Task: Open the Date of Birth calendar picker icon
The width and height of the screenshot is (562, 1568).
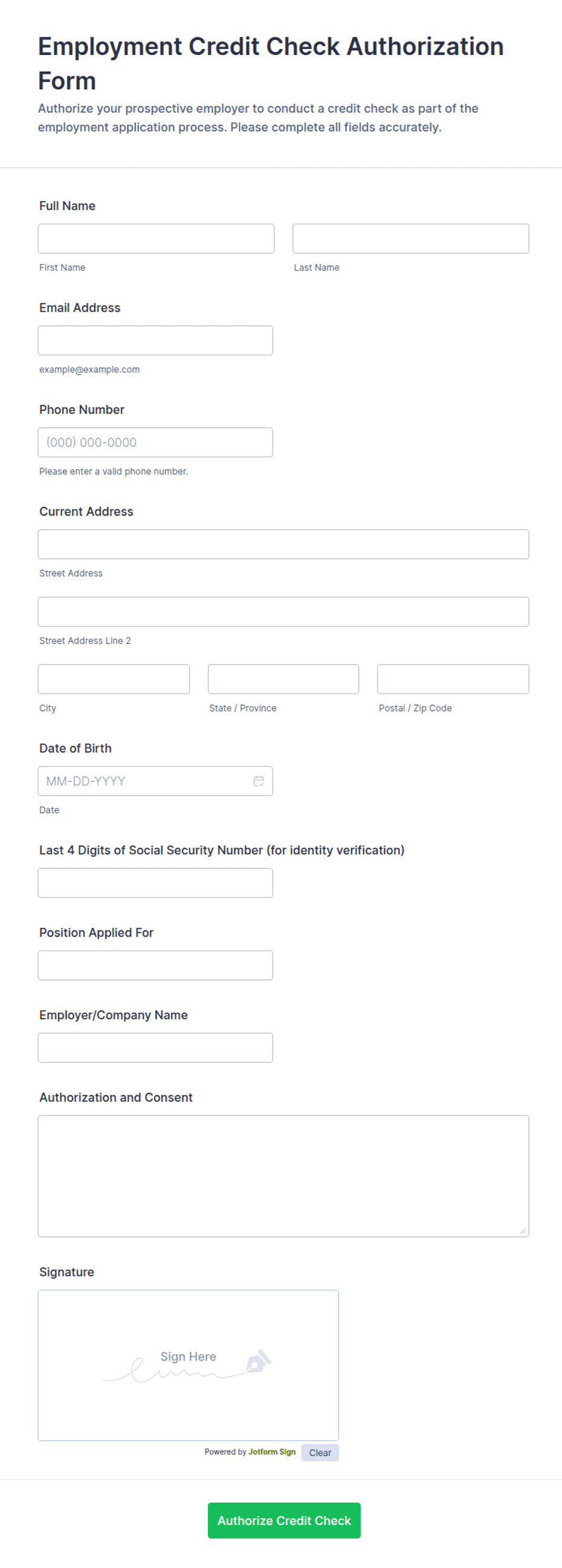Action: point(259,781)
